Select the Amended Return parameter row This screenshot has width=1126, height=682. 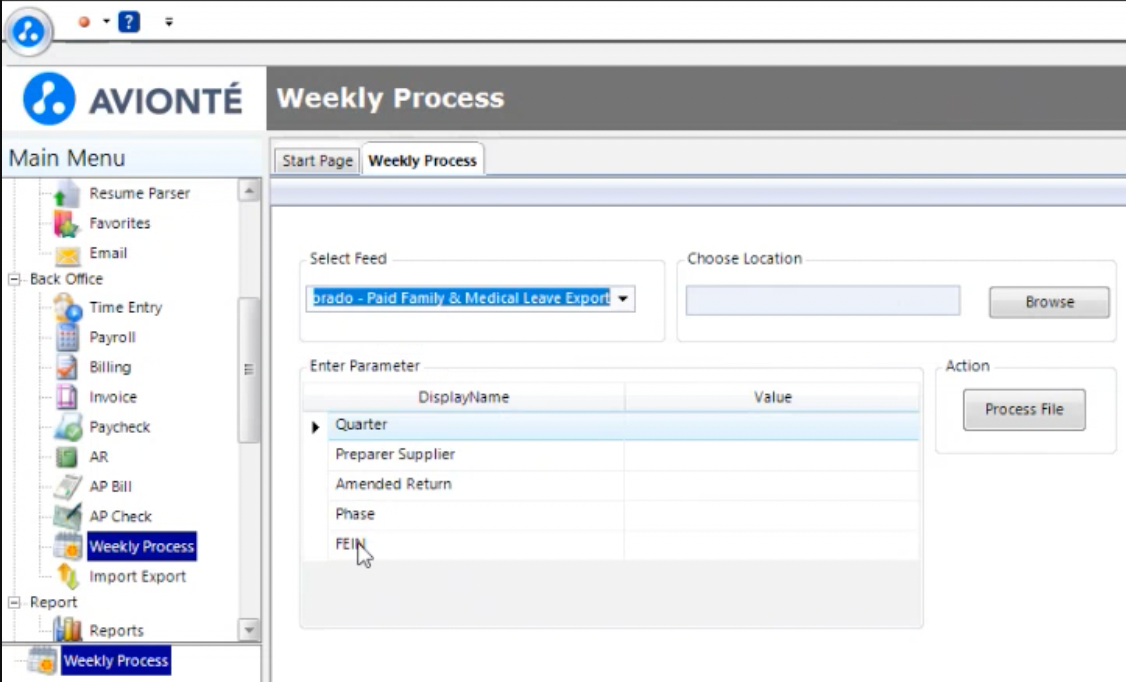pyautogui.click(x=611, y=485)
